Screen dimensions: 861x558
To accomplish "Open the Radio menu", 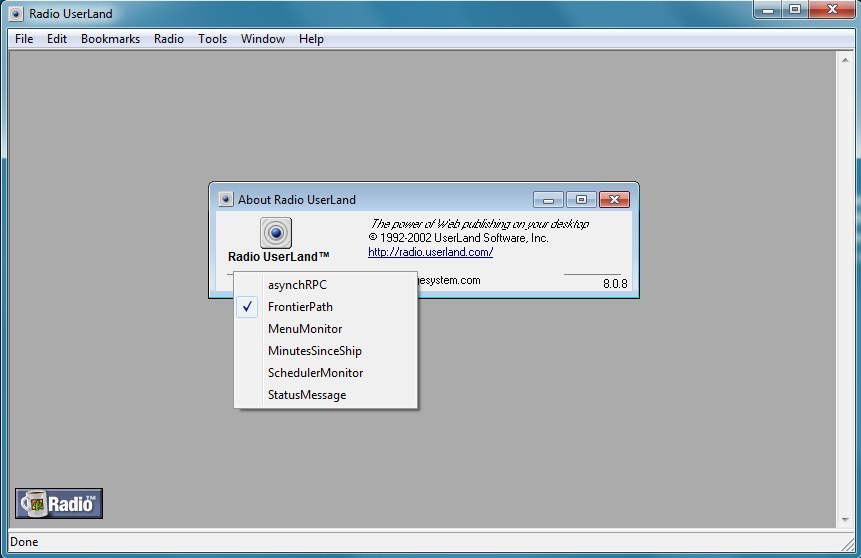I will 169,39.
